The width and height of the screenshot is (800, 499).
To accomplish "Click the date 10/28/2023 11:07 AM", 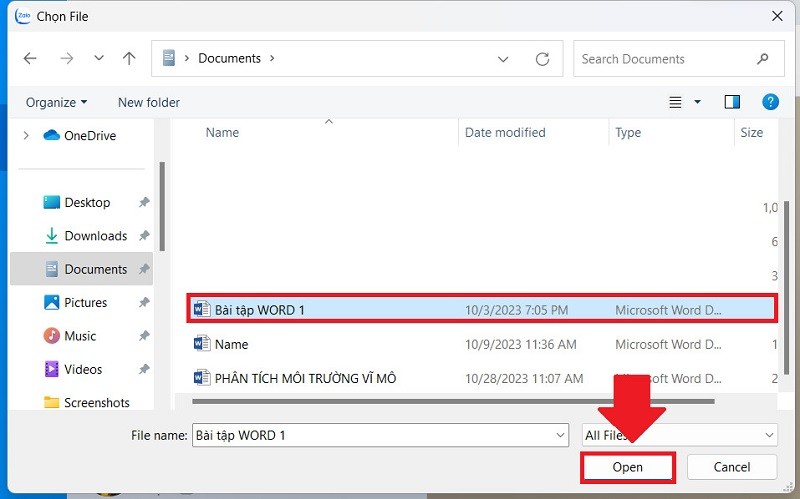I will click(x=524, y=379).
